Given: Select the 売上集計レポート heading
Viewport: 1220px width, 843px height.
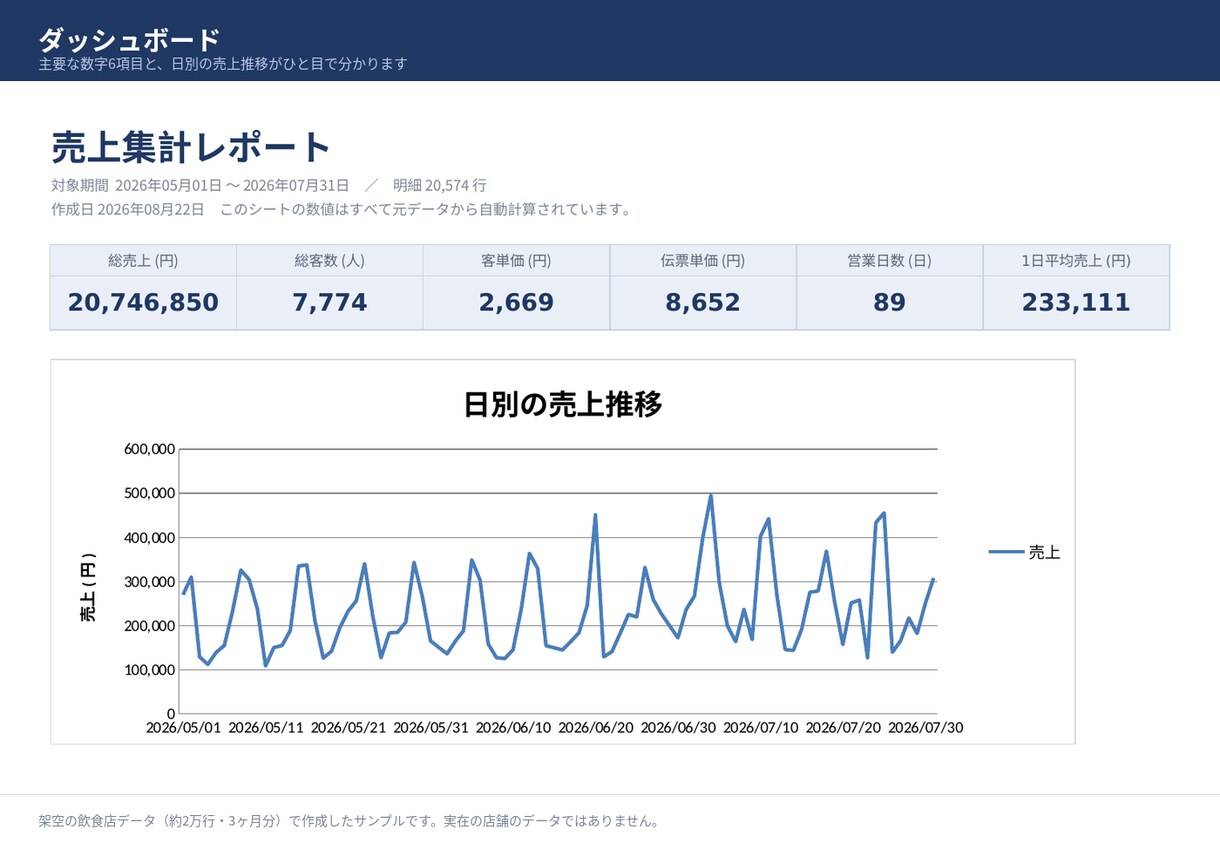Looking at the screenshot, I should click(x=190, y=147).
